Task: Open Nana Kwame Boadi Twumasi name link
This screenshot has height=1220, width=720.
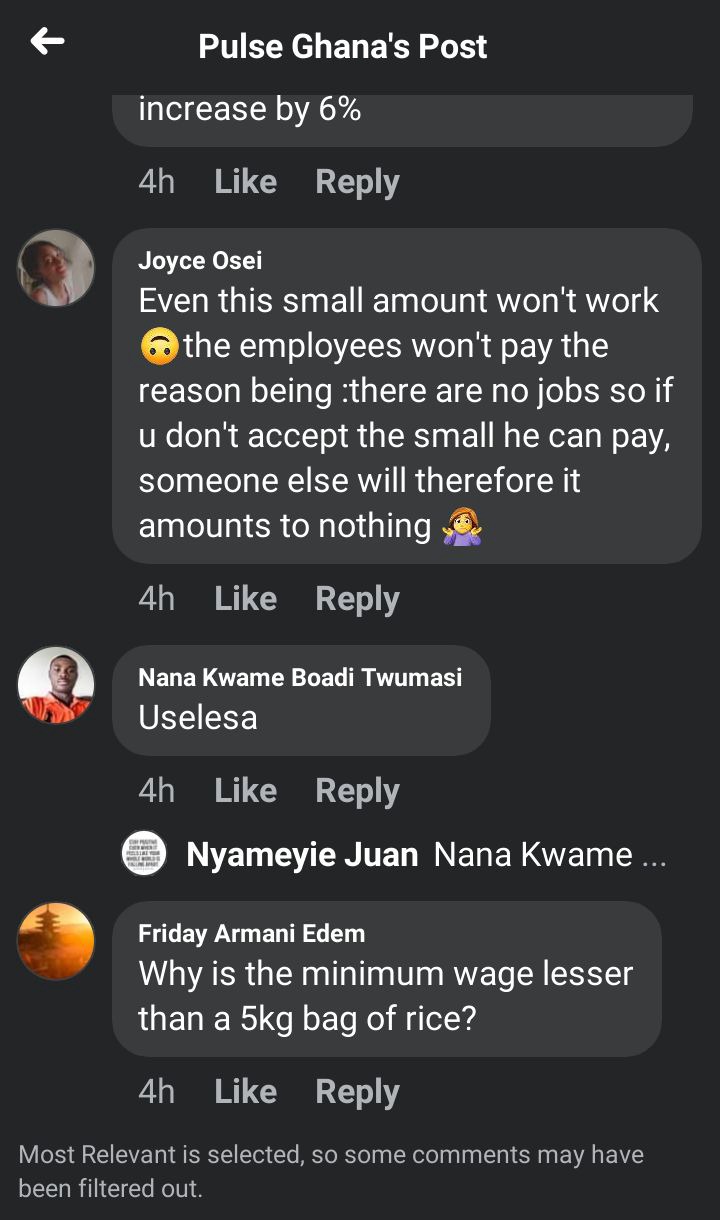Action: point(300,677)
